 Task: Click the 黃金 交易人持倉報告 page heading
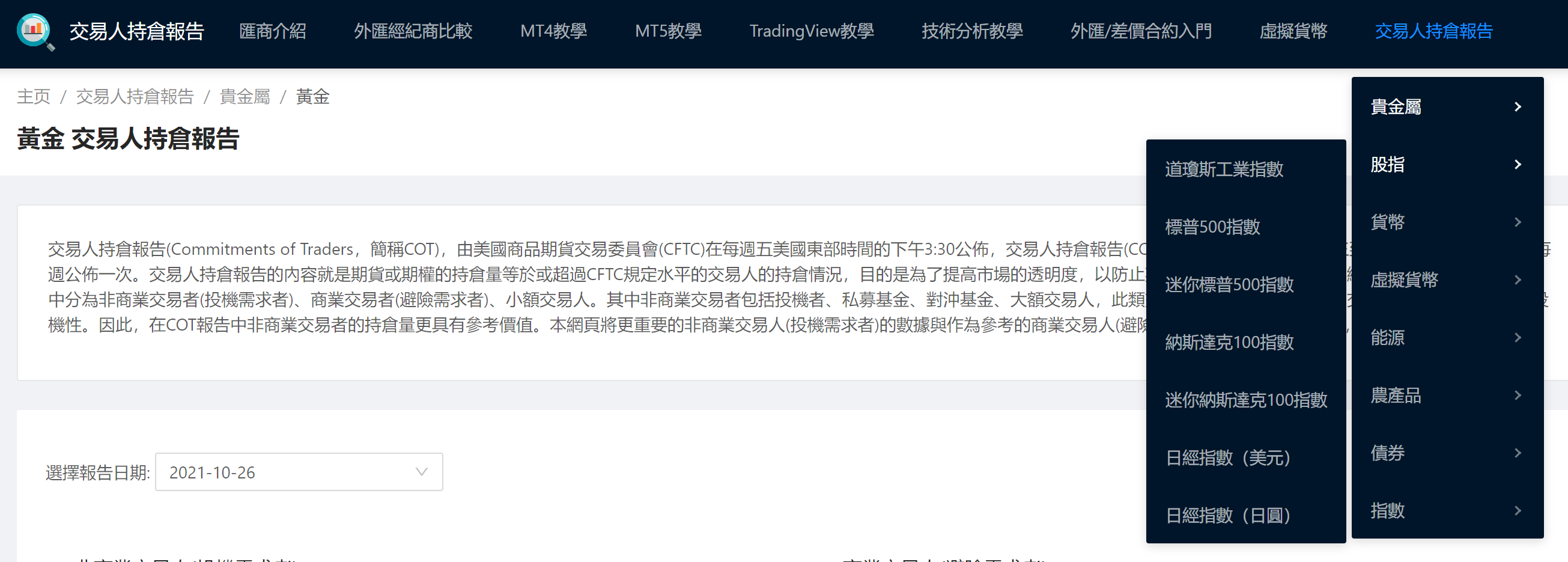[x=129, y=139]
